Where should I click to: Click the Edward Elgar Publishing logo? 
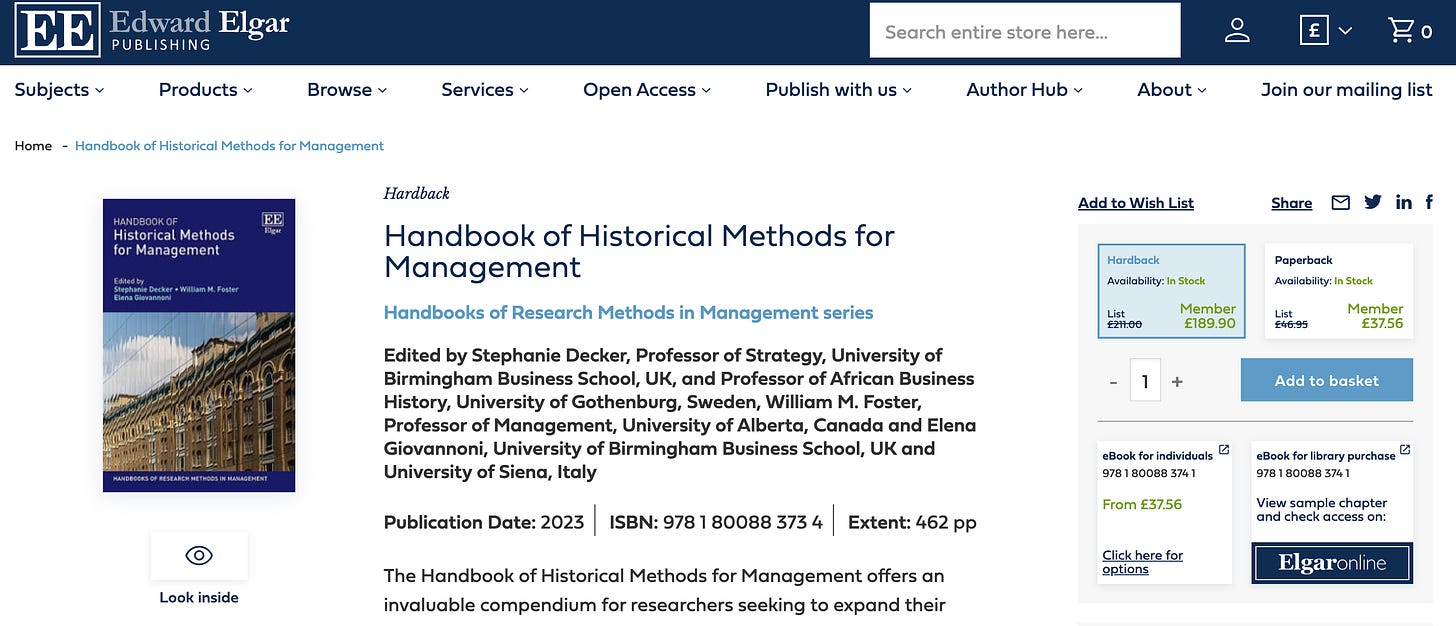[152, 30]
